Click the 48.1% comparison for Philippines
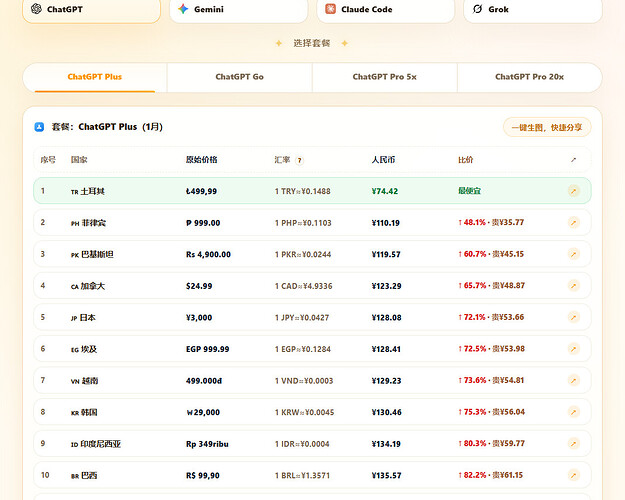The image size is (625, 500). pyautogui.click(x=475, y=222)
